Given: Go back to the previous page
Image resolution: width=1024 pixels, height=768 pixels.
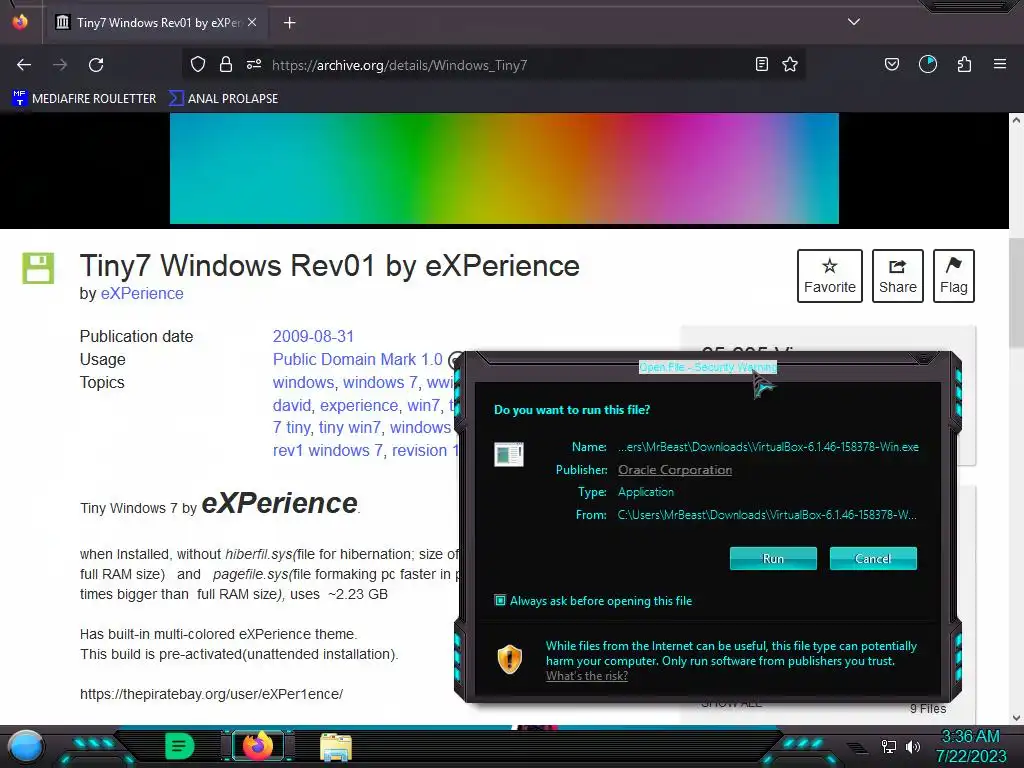Looking at the screenshot, I should point(24,65).
